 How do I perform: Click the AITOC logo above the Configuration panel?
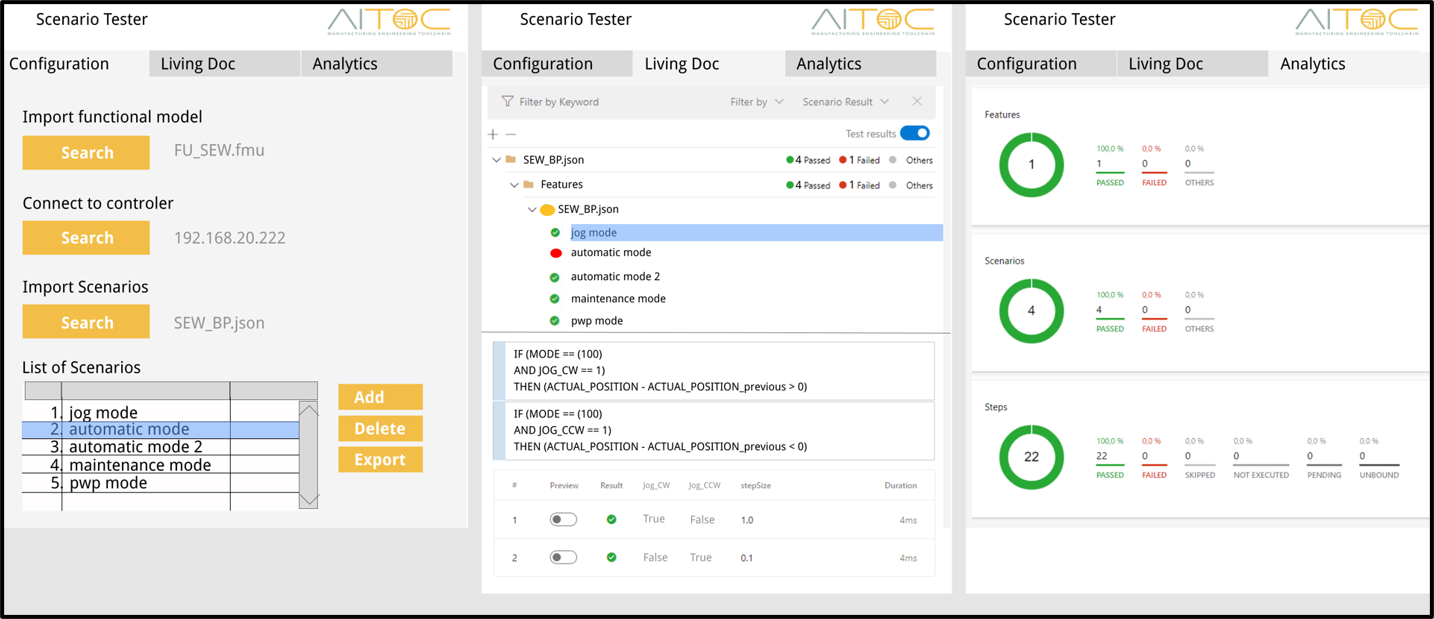click(x=389, y=22)
